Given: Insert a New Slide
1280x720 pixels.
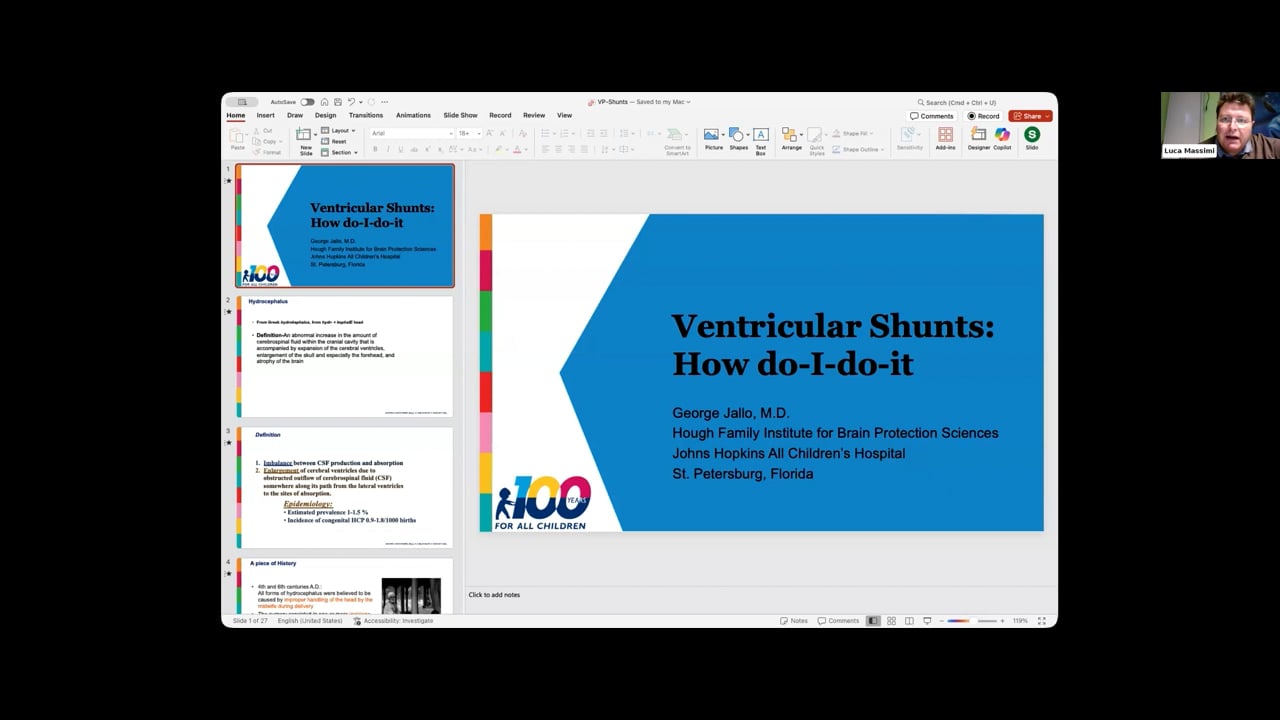Looking at the screenshot, I should point(305,141).
